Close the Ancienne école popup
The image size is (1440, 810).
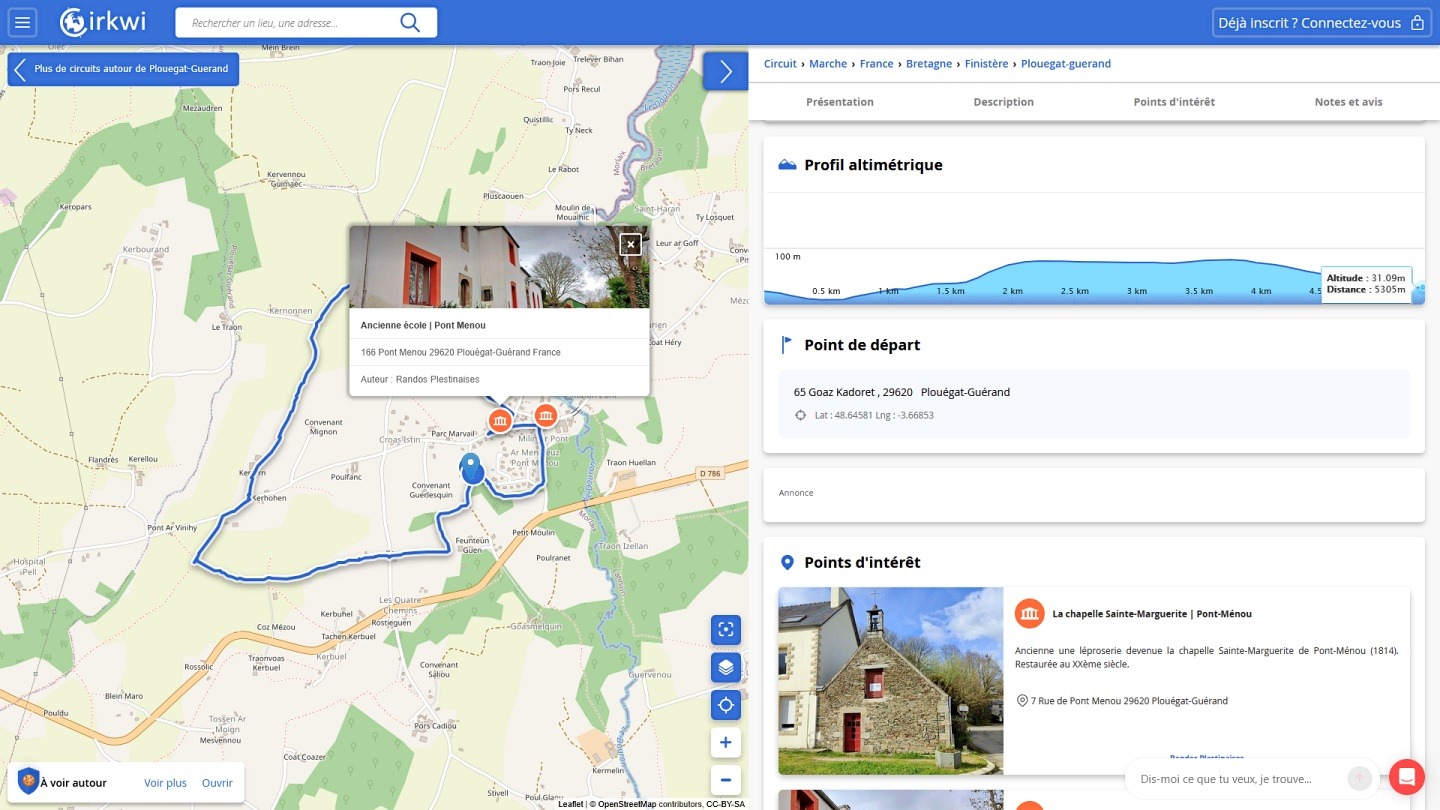[x=630, y=244]
